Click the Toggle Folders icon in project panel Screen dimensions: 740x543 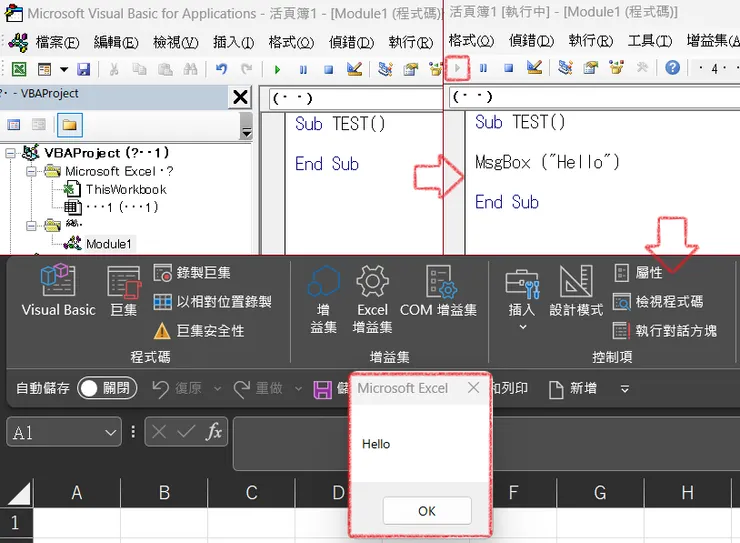[69, 125]
